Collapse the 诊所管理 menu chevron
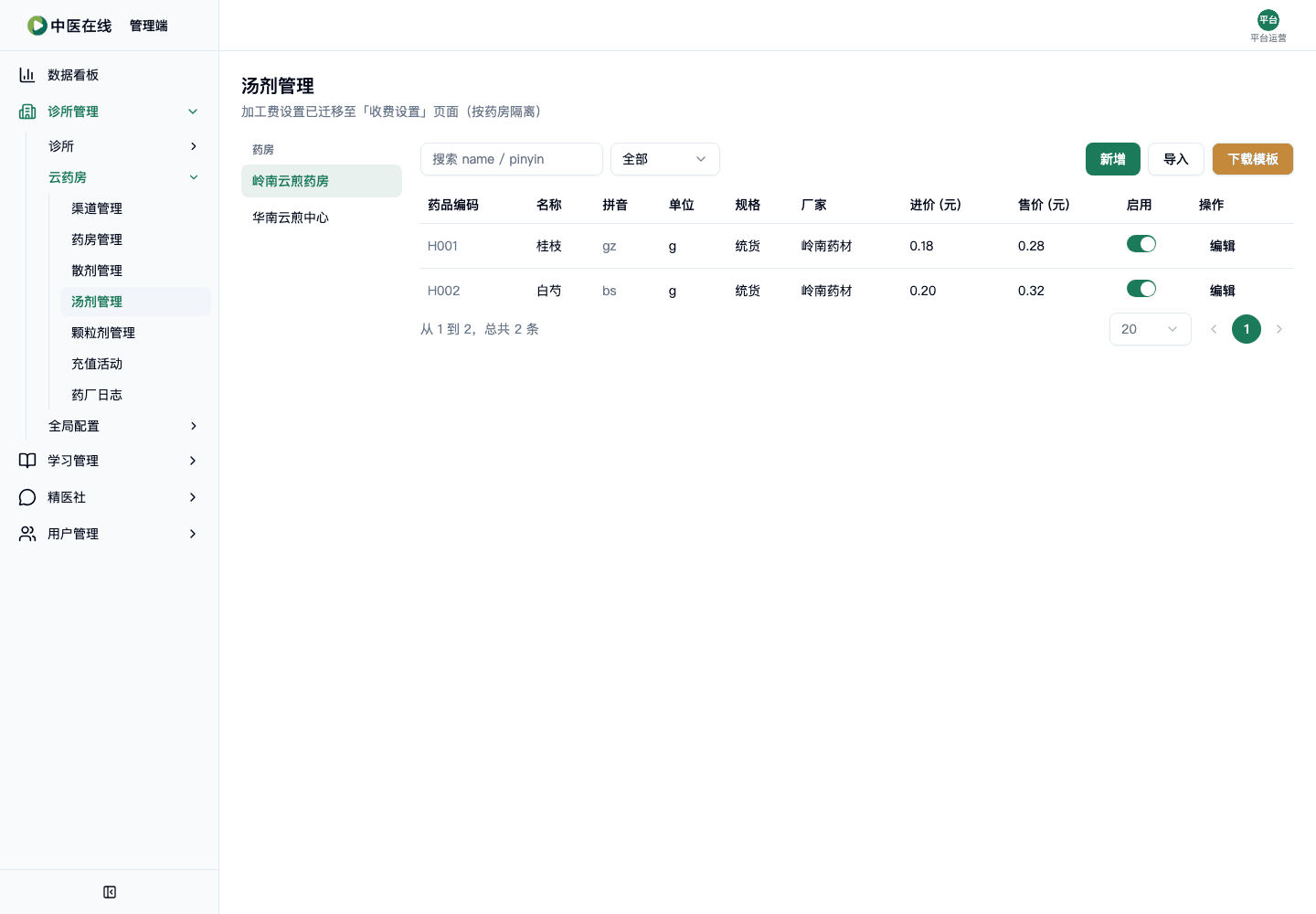 click(193, 112)
